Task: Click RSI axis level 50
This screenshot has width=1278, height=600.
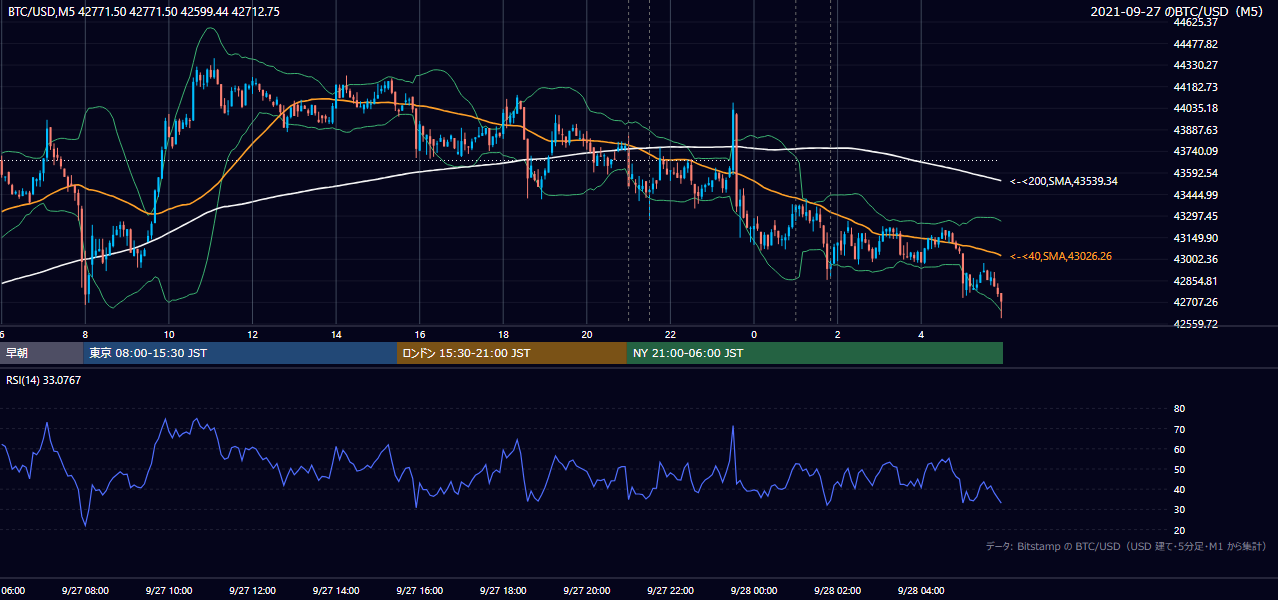Action: (1180, 469)
